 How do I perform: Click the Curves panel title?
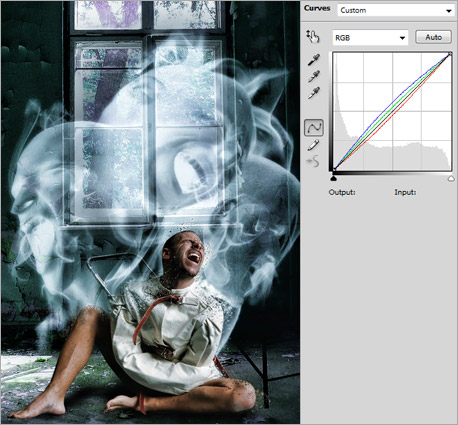(x=317, y=8)
